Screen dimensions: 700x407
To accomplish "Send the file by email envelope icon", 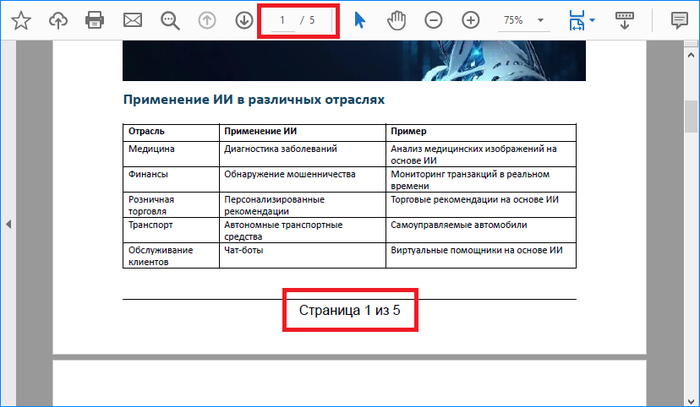I will click(x=133, y=21).
